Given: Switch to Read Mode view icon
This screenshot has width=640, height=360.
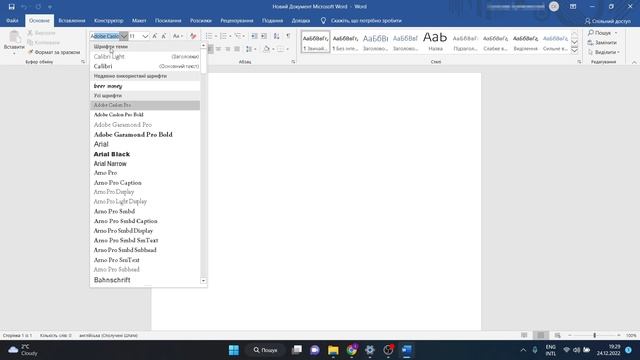Looking at the screenshot, I should coord(524,335).
